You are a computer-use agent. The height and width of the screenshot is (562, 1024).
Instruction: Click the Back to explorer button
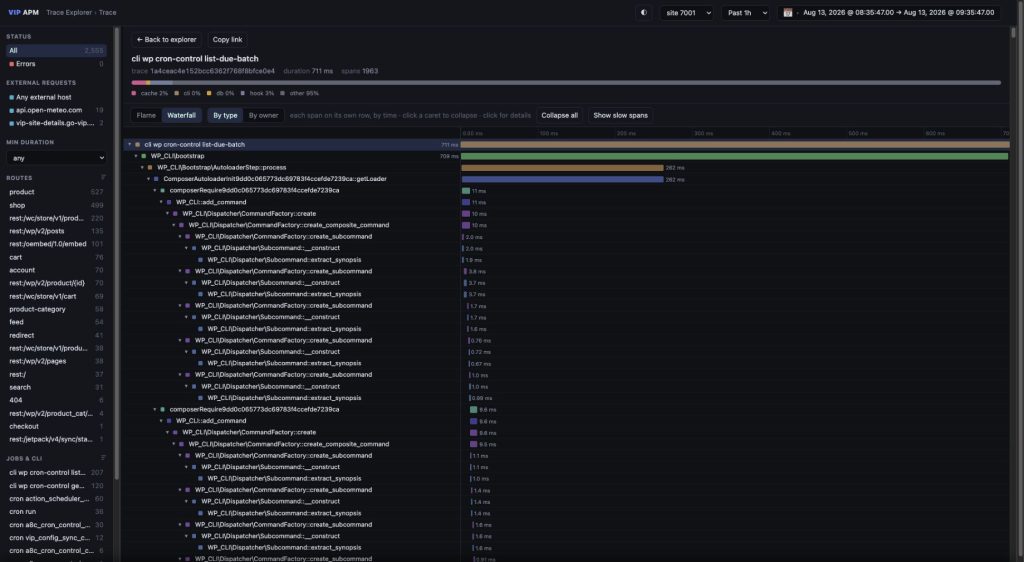coord(167,40)
